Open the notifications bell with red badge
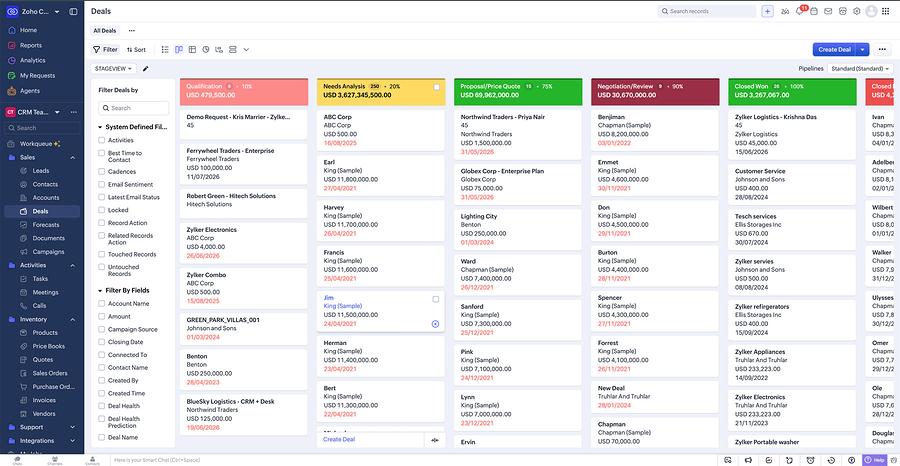 click(x=800, y=11)
